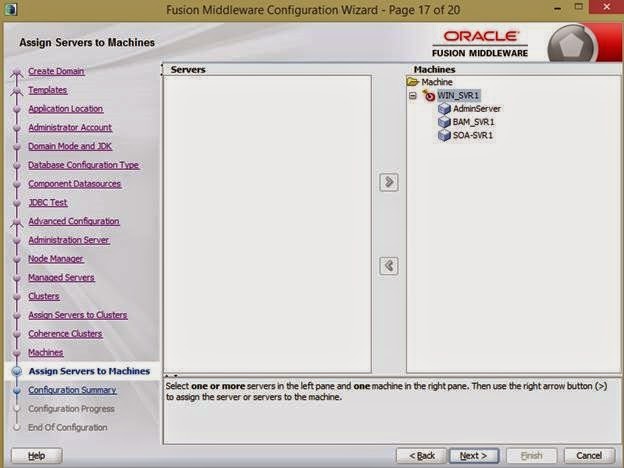The height and width of the screenshot is (468, 624).
Task: Select the WIN_SVR1 tree label
Action: coord(458,96)
